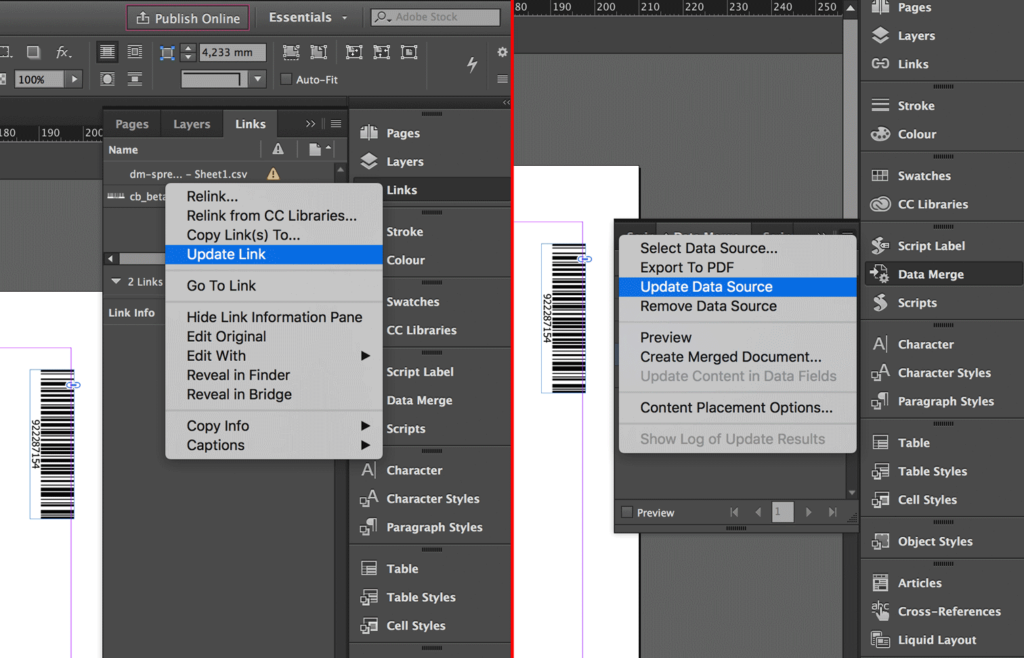Jump to first page in Data Merge panel
The image size is (1024, 658).
click(x=734, y=512)
